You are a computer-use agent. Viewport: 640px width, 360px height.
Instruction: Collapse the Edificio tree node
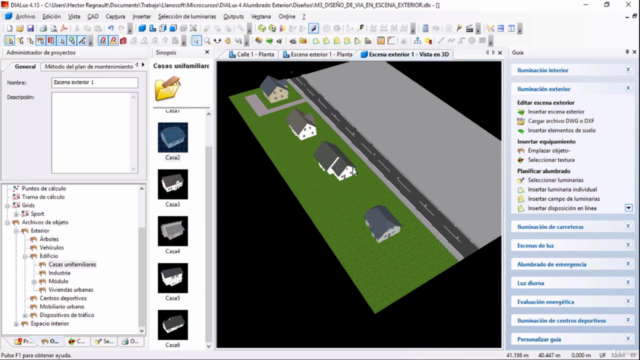[25, 256]
